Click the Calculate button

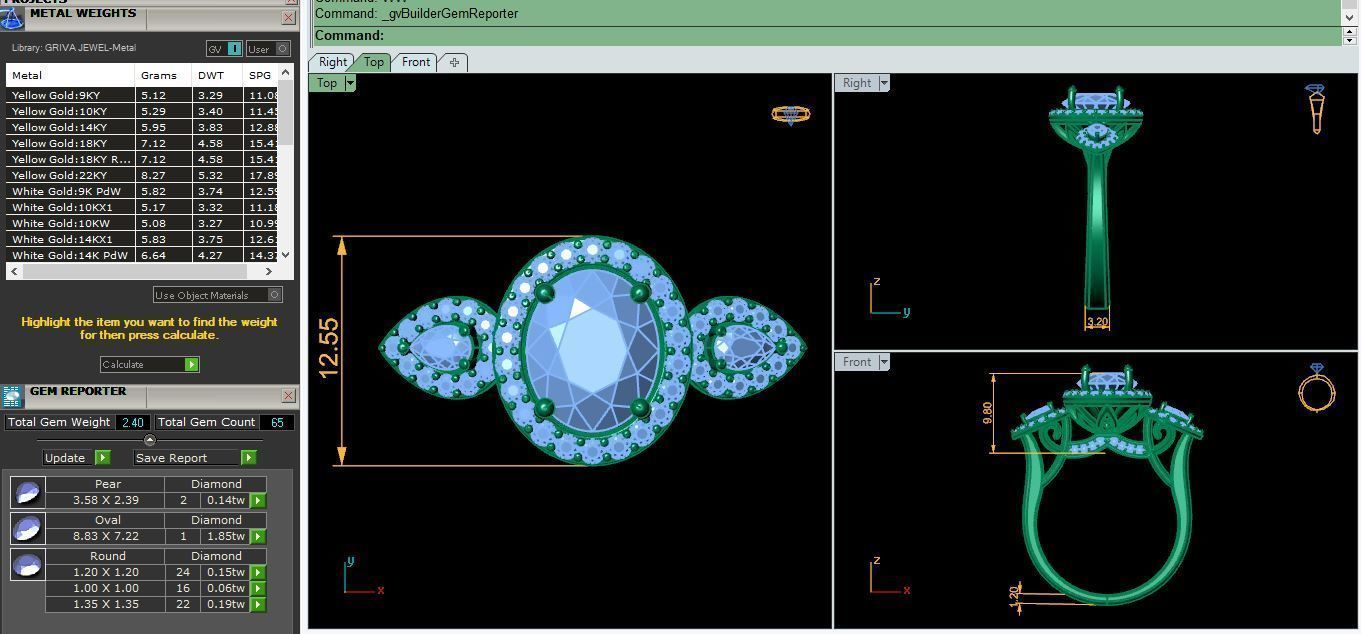tap(150, 364)
